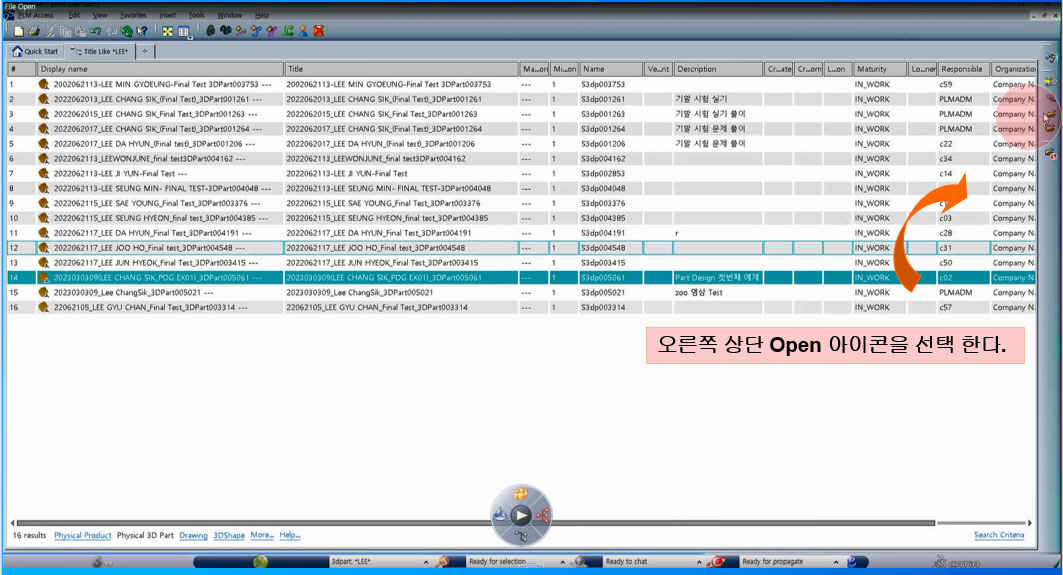The width and height of the screenshot is (1063, 575).
Task: Open the Search Criteria link
Action: (x=998, y=535)
